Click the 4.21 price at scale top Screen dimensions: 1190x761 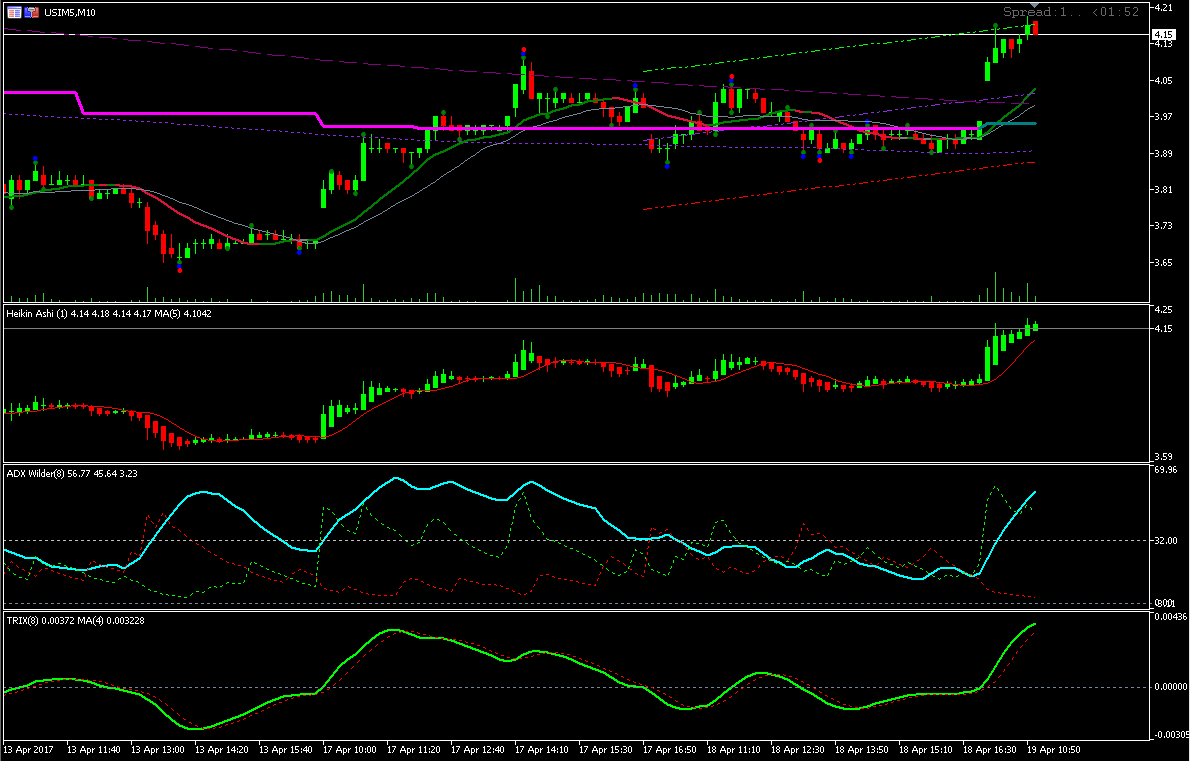(x=1163, y=8)
